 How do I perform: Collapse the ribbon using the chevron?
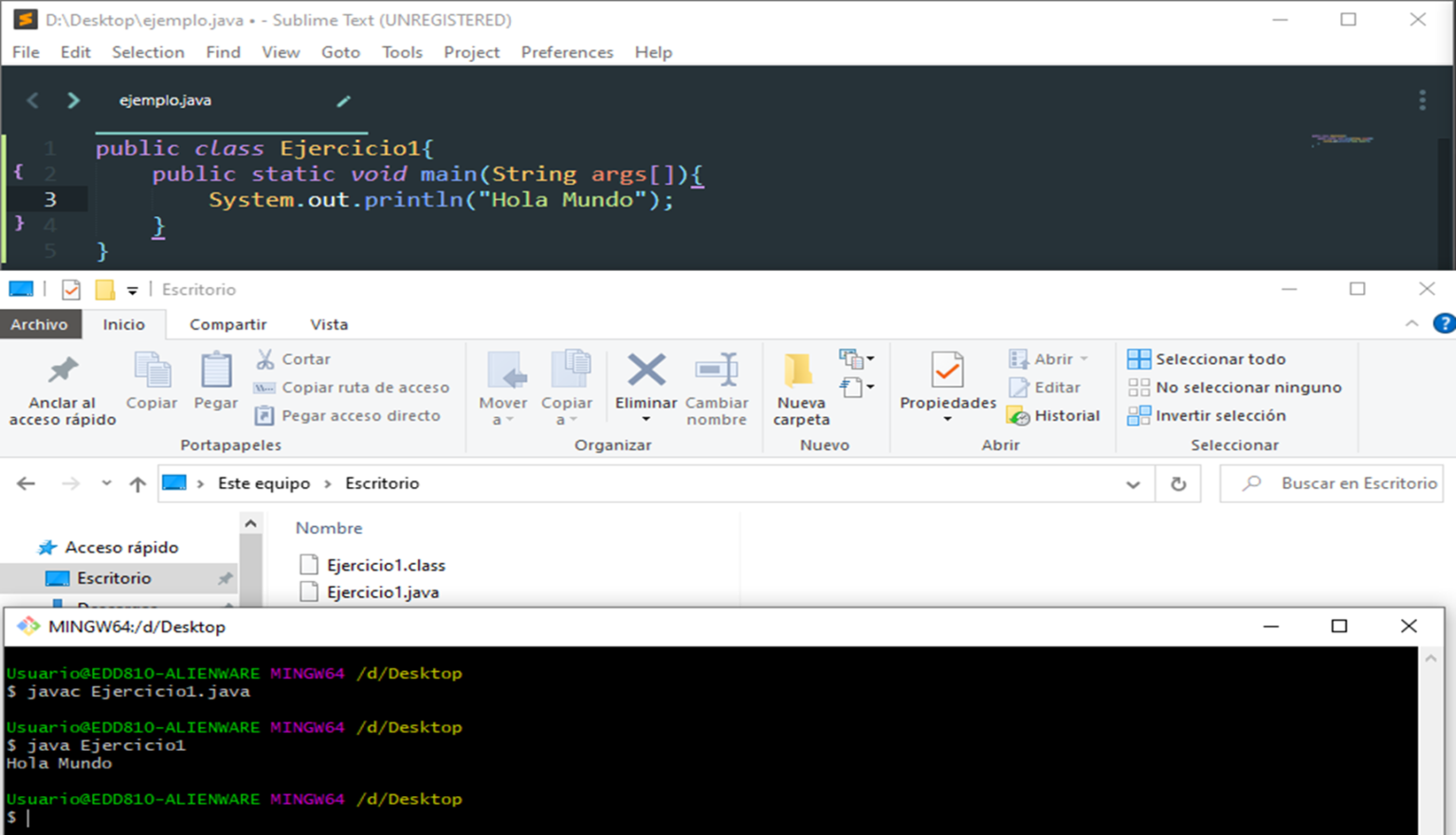coord(1411,324)
